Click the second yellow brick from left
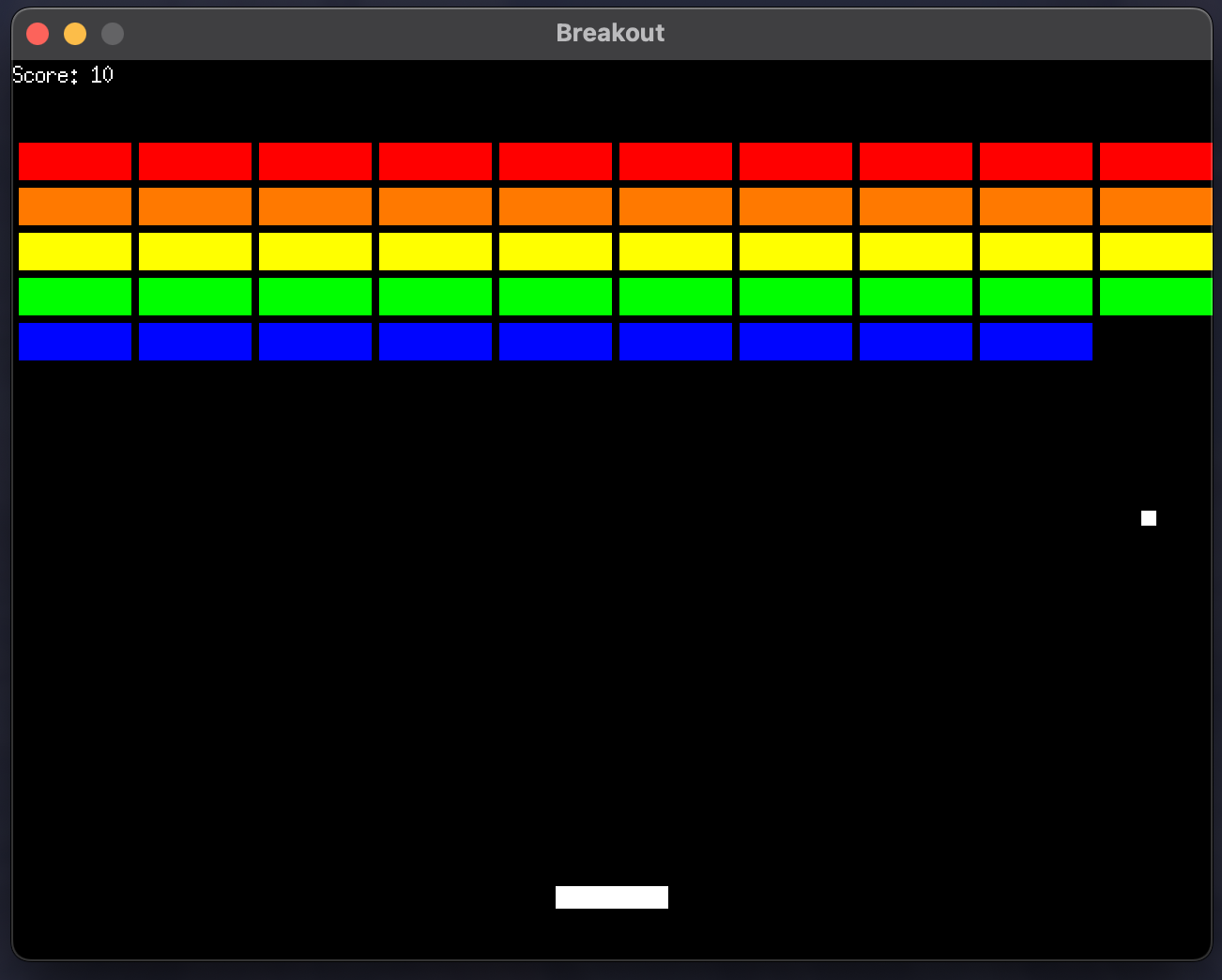 tap(195, 252)
